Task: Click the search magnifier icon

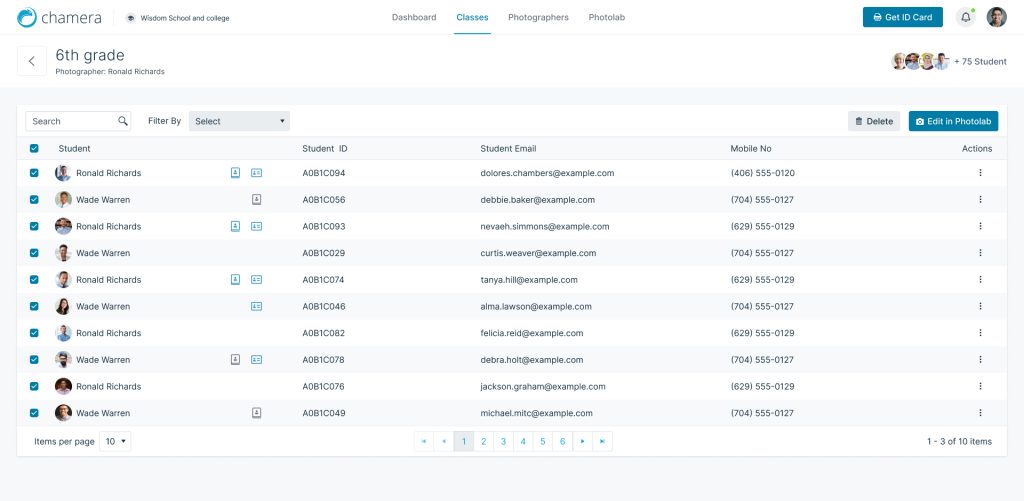Action: coord(123,121)
